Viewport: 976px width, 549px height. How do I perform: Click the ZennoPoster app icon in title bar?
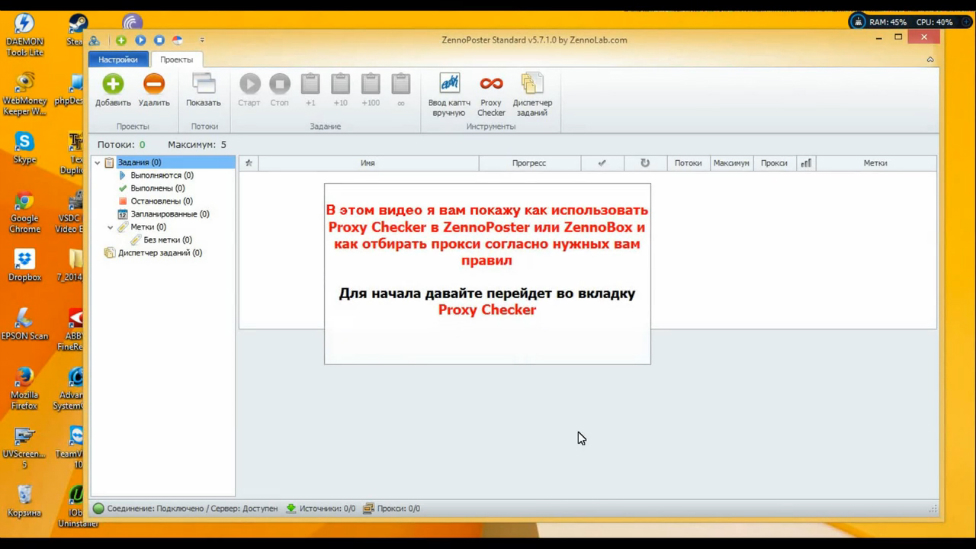point(94,40)
